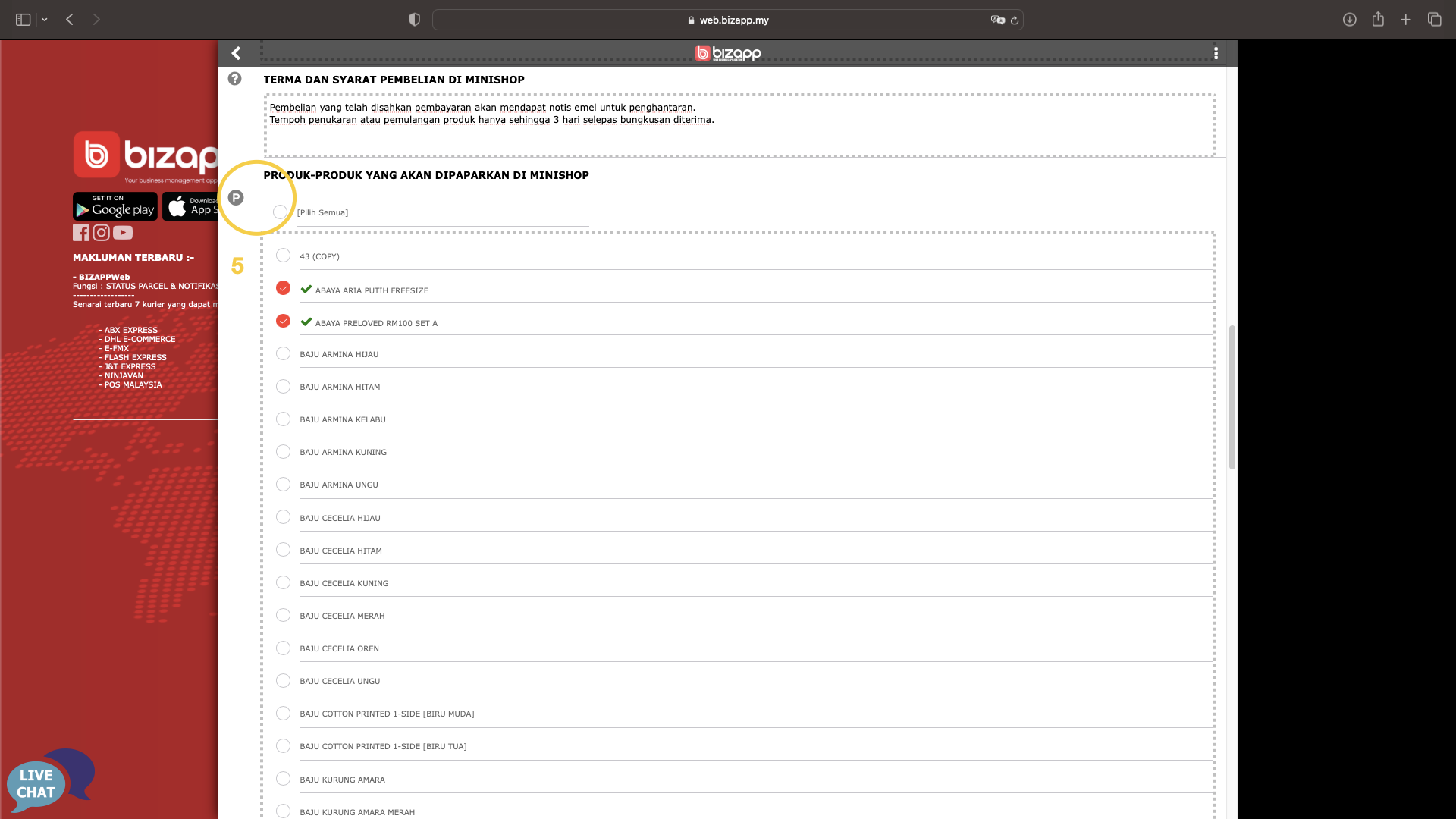Open Live Chat bubble
The height and width of the screenshot is (819, 1456).
(50, 781)
